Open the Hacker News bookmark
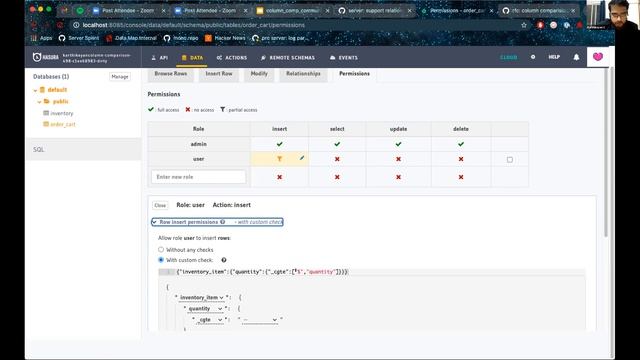Screen dimensions: 640x360 click(225, 38)
